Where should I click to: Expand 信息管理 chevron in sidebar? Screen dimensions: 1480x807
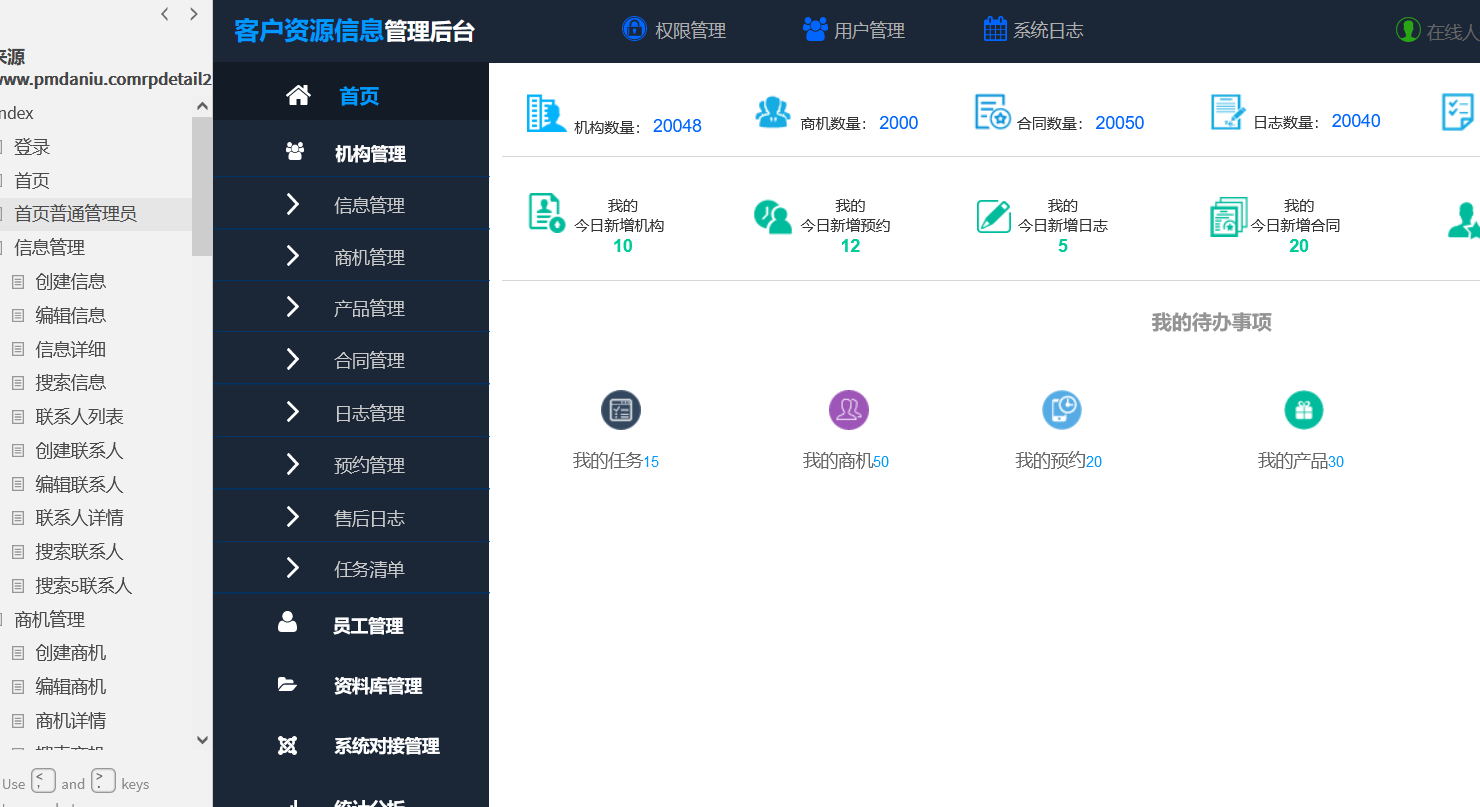coord(292,204)
